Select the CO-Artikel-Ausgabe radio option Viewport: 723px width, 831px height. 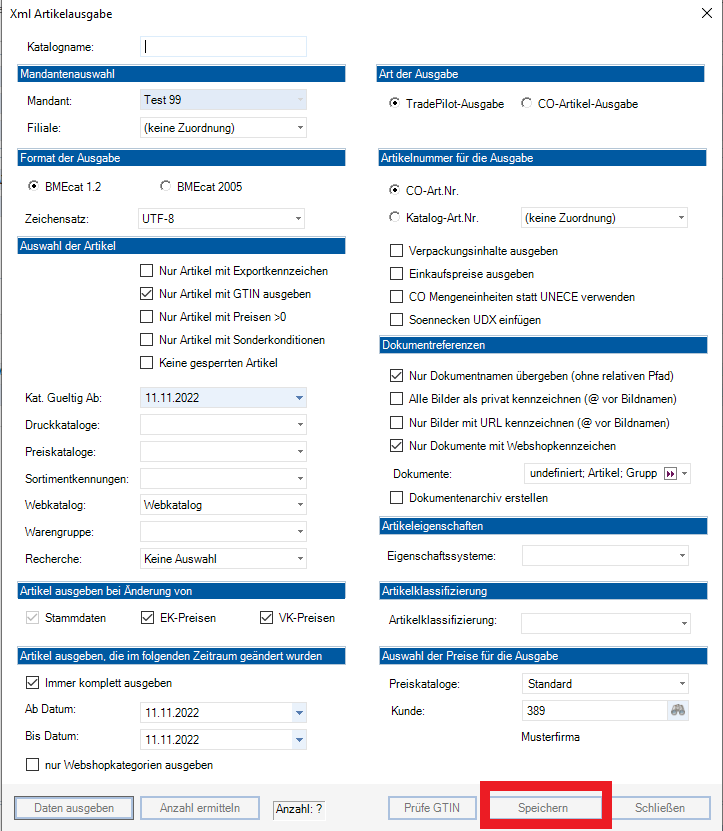[528, 104]
